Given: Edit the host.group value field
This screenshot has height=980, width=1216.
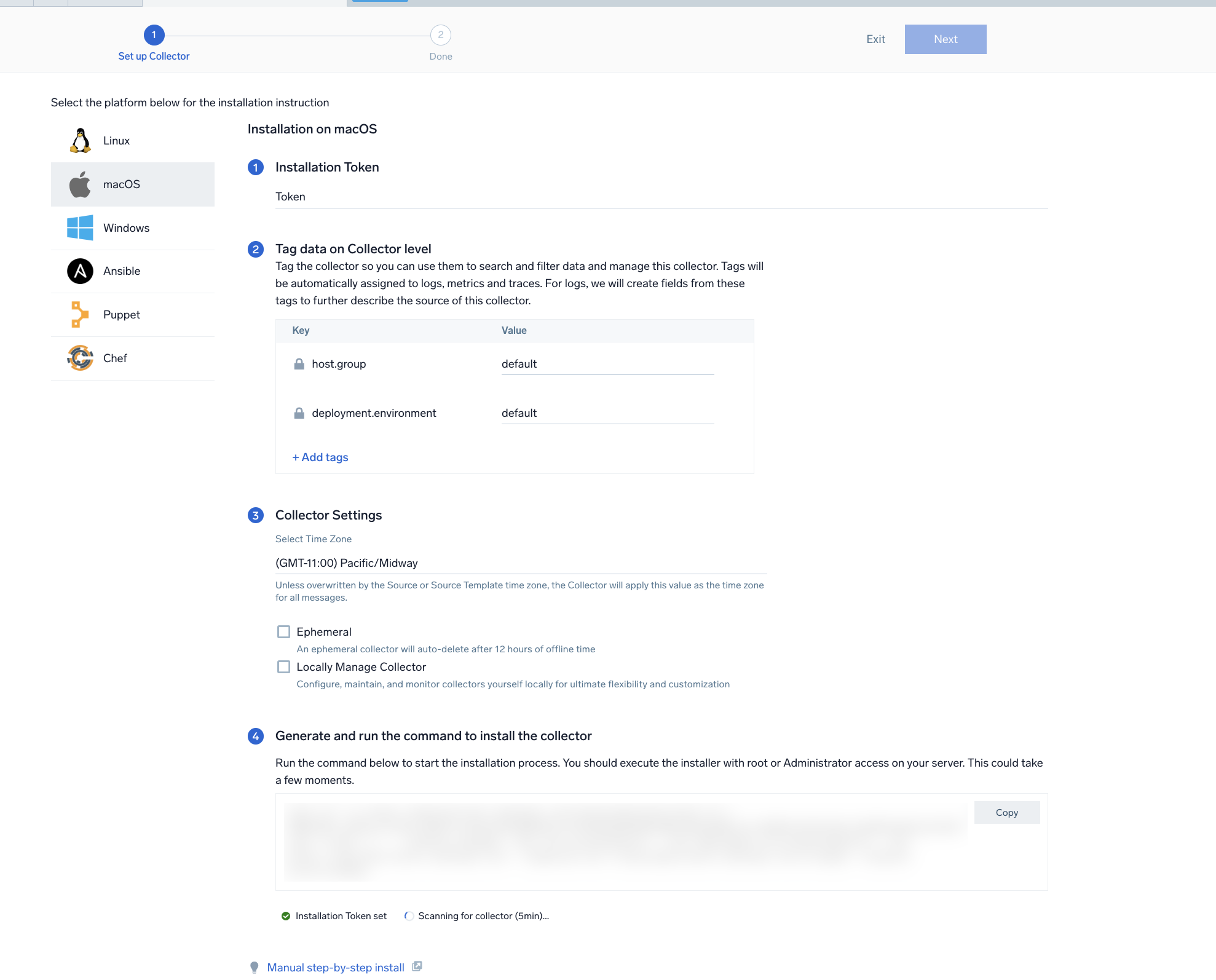Looking at the screenshot, I should click(x=607, y=364).
